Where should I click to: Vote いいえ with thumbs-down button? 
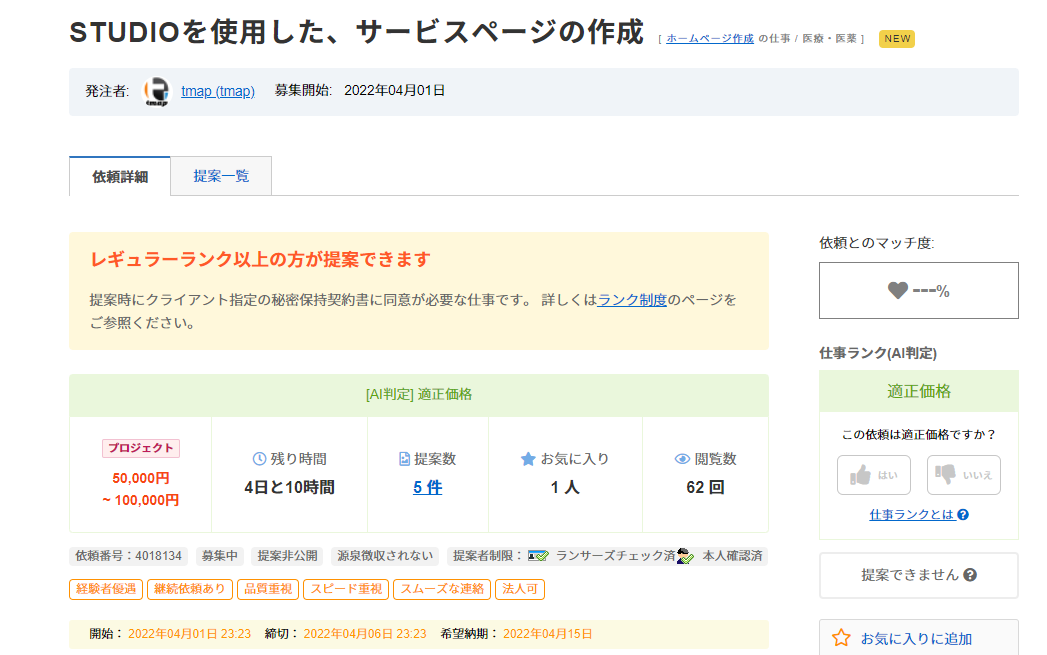pos(964,475)
